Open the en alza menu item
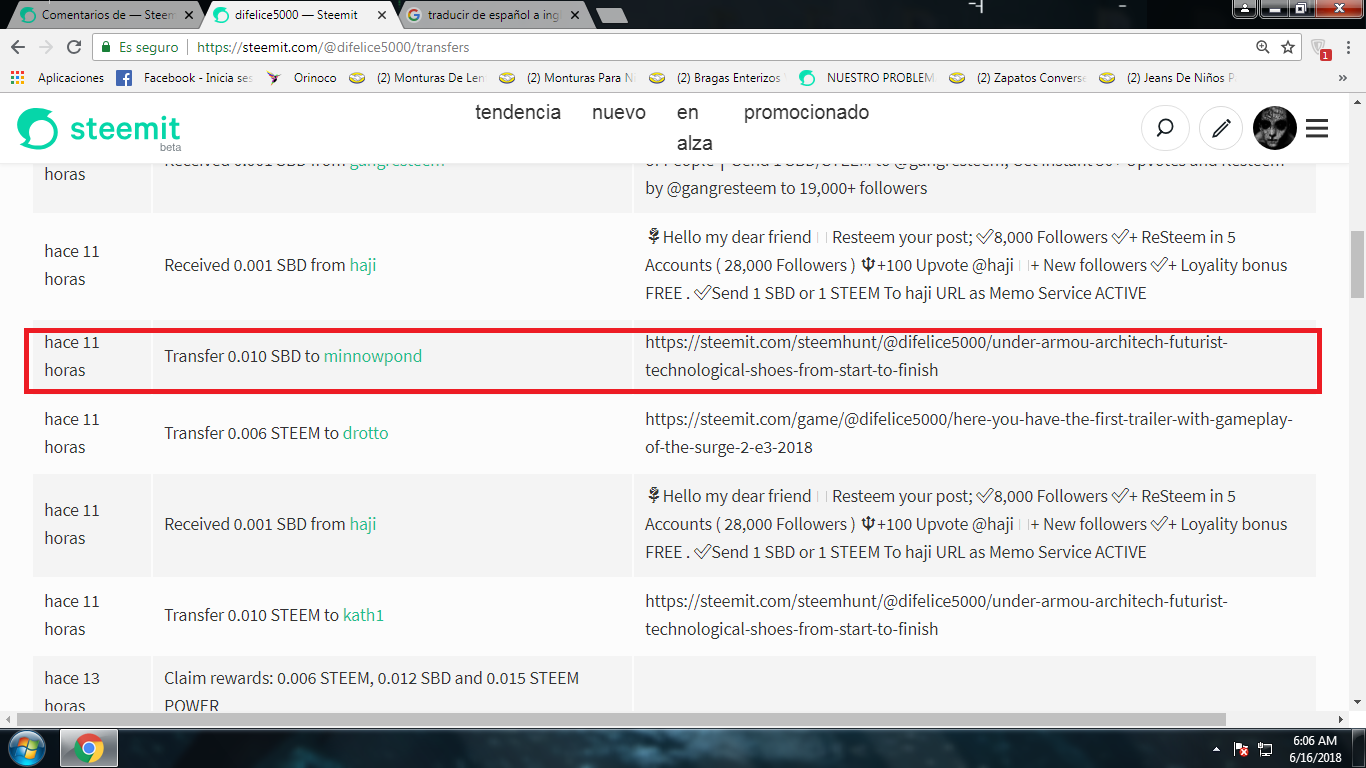Image resolution: width=1366 pixels, height=768 pixels. (694, 127)
